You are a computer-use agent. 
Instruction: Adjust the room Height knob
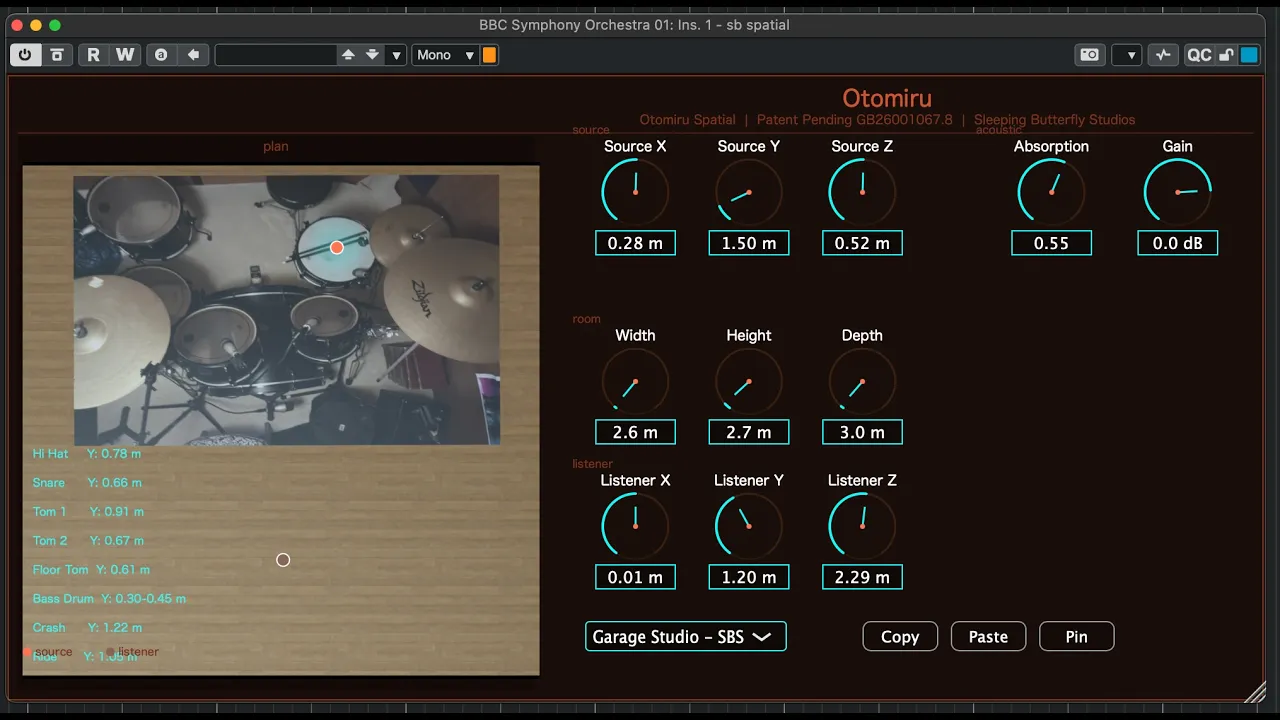click(x=748, y=381)
